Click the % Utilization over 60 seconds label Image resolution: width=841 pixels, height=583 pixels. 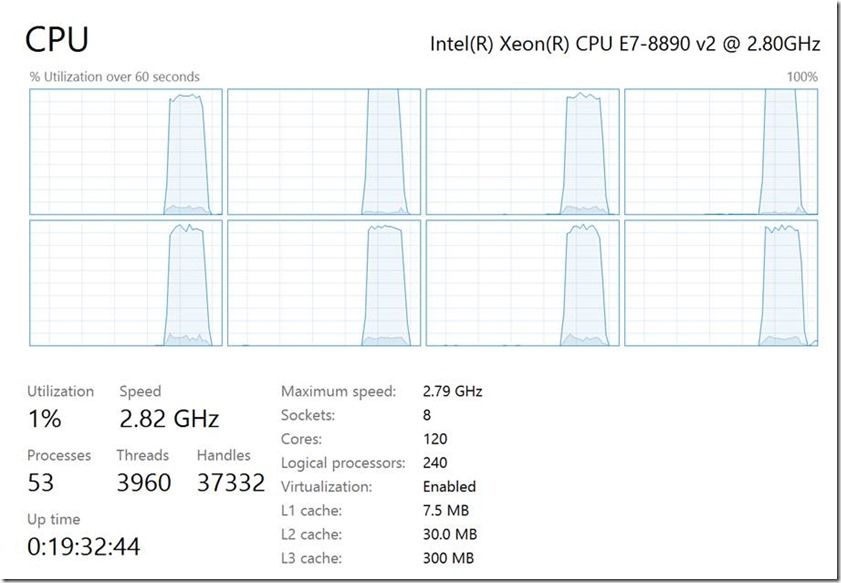click(x=115, y=77)
